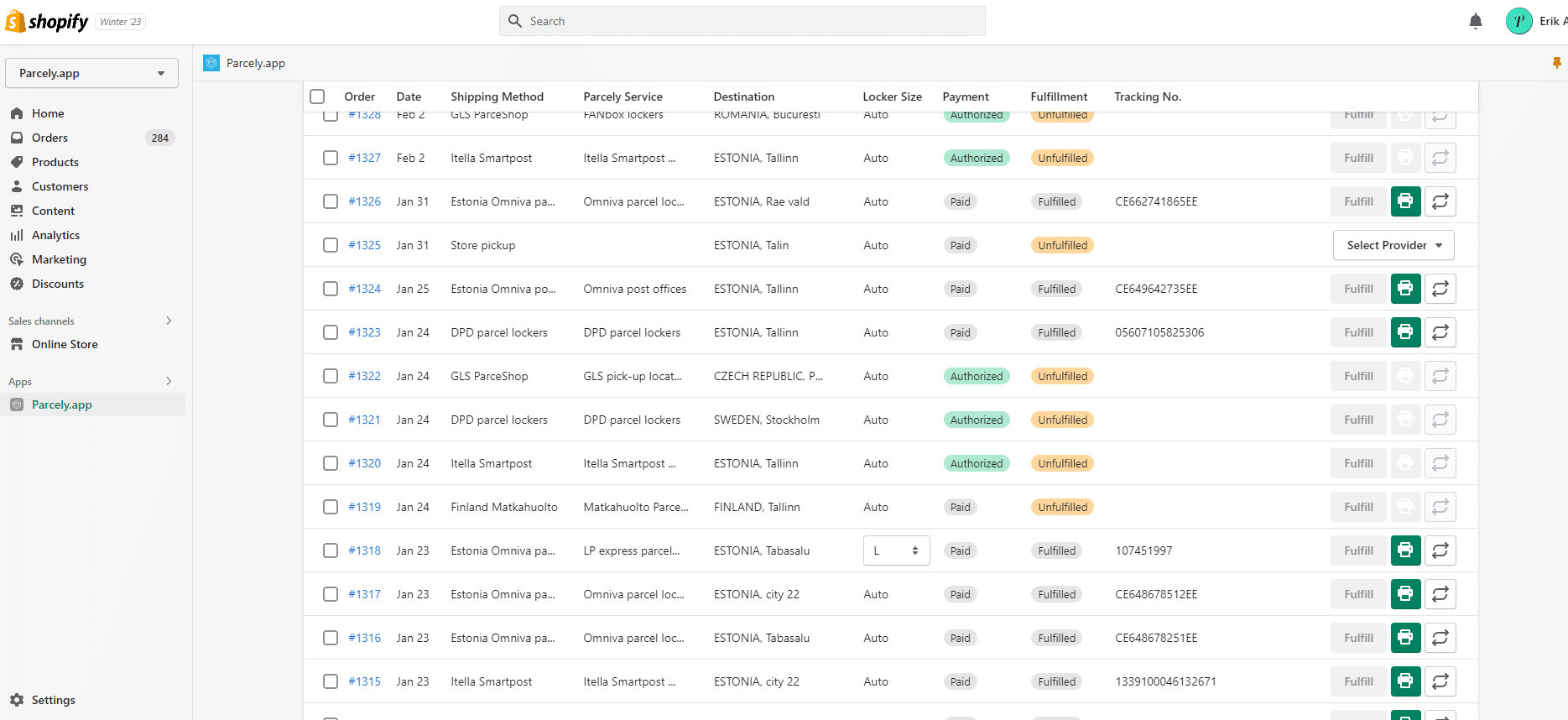
Task: Open Parcely.app in the Apps sidebar
Action: click(x=92, y=404)
